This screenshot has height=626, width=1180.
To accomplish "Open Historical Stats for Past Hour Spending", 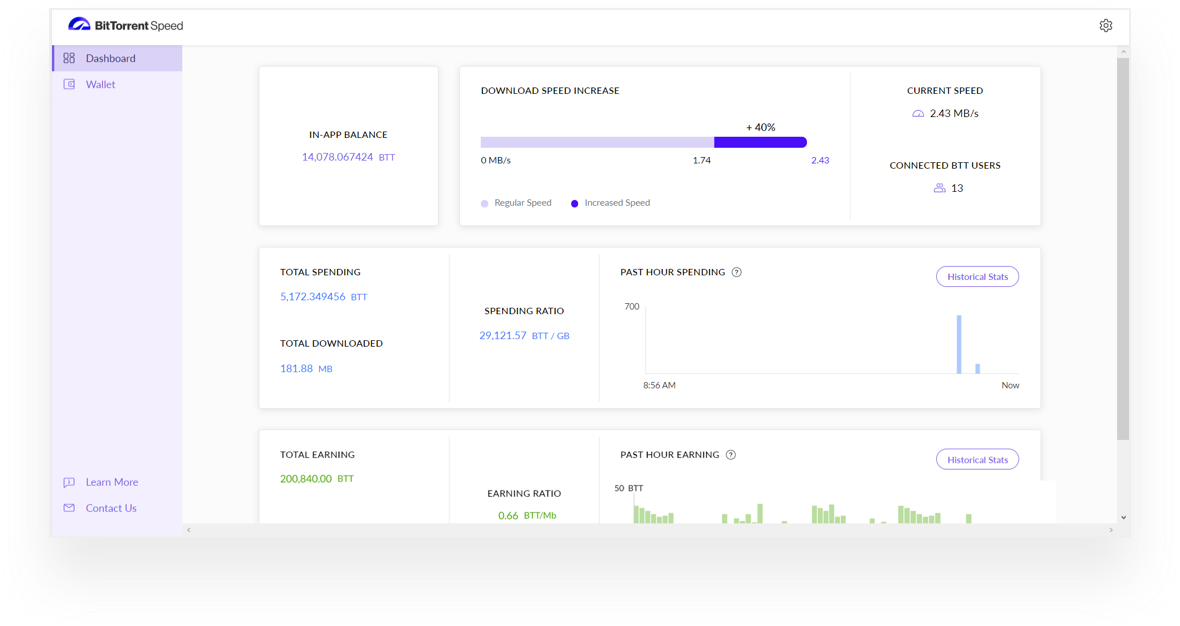I will point(977,276).
